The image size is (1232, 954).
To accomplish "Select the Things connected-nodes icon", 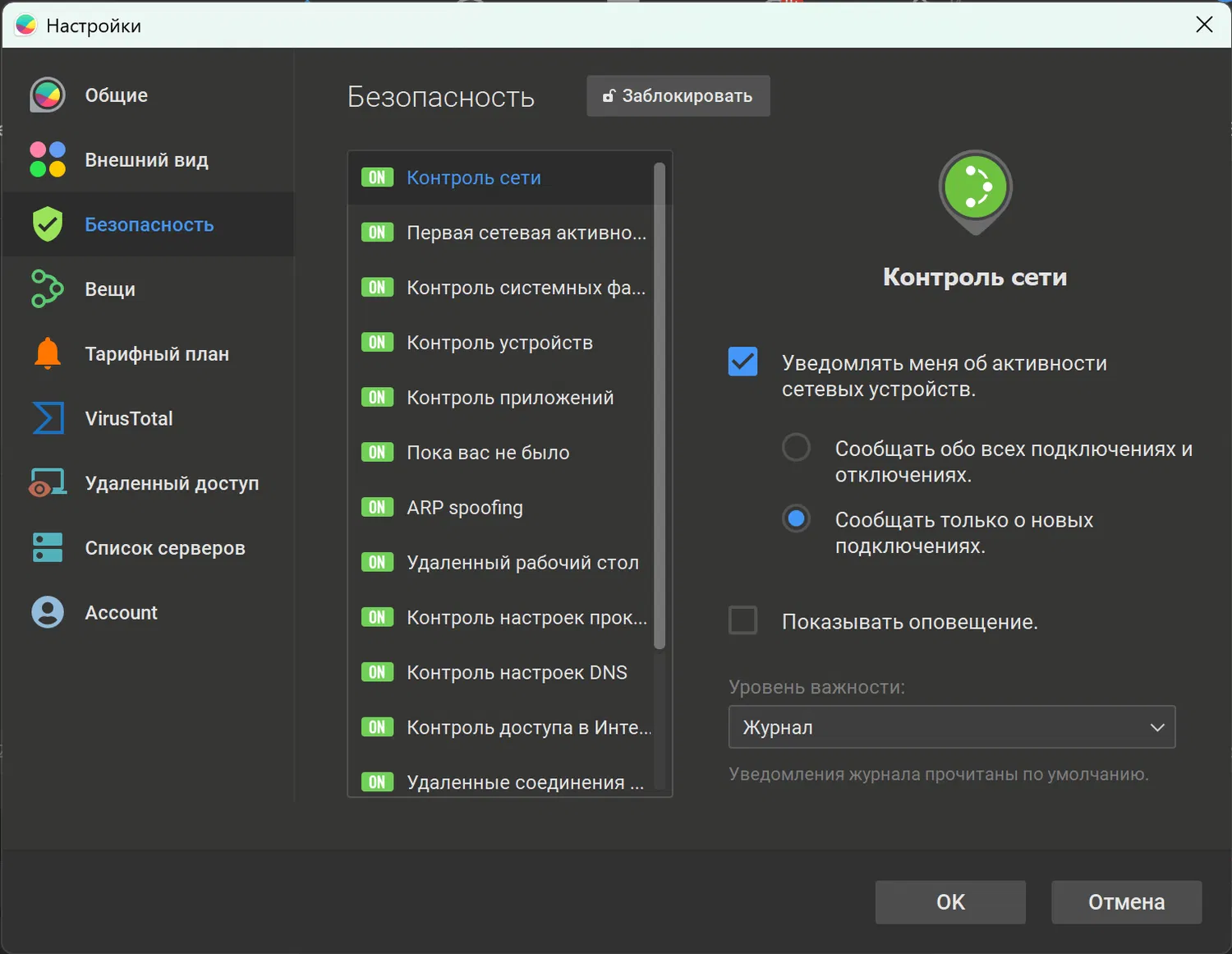I will click(x=48, y=289).
